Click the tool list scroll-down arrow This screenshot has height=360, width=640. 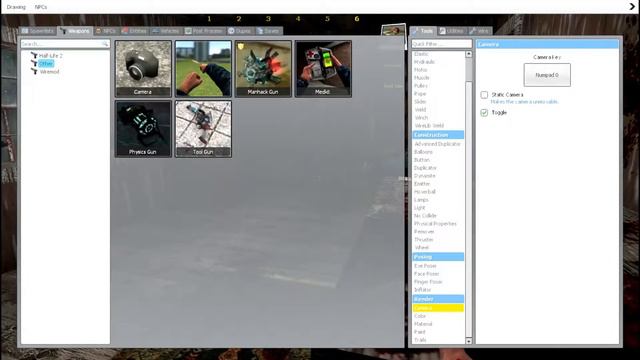(469, 341)
